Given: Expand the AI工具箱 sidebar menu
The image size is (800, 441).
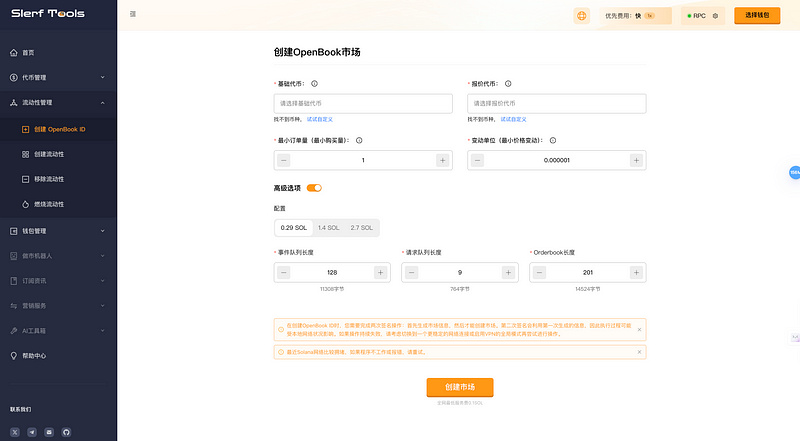Looking at the screenshot, I should [58, 331].
